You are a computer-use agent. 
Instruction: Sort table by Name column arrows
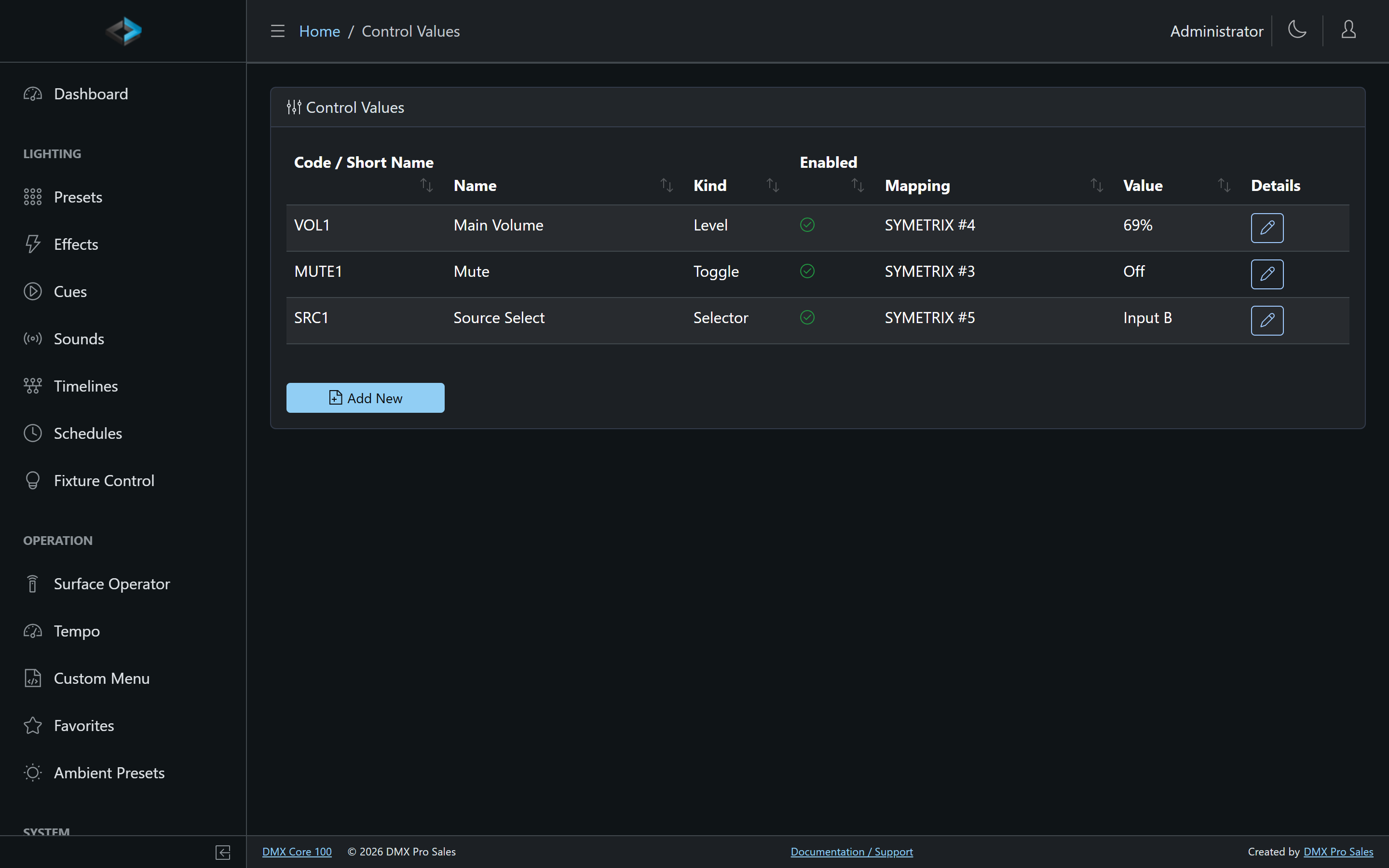coord(667,185)
